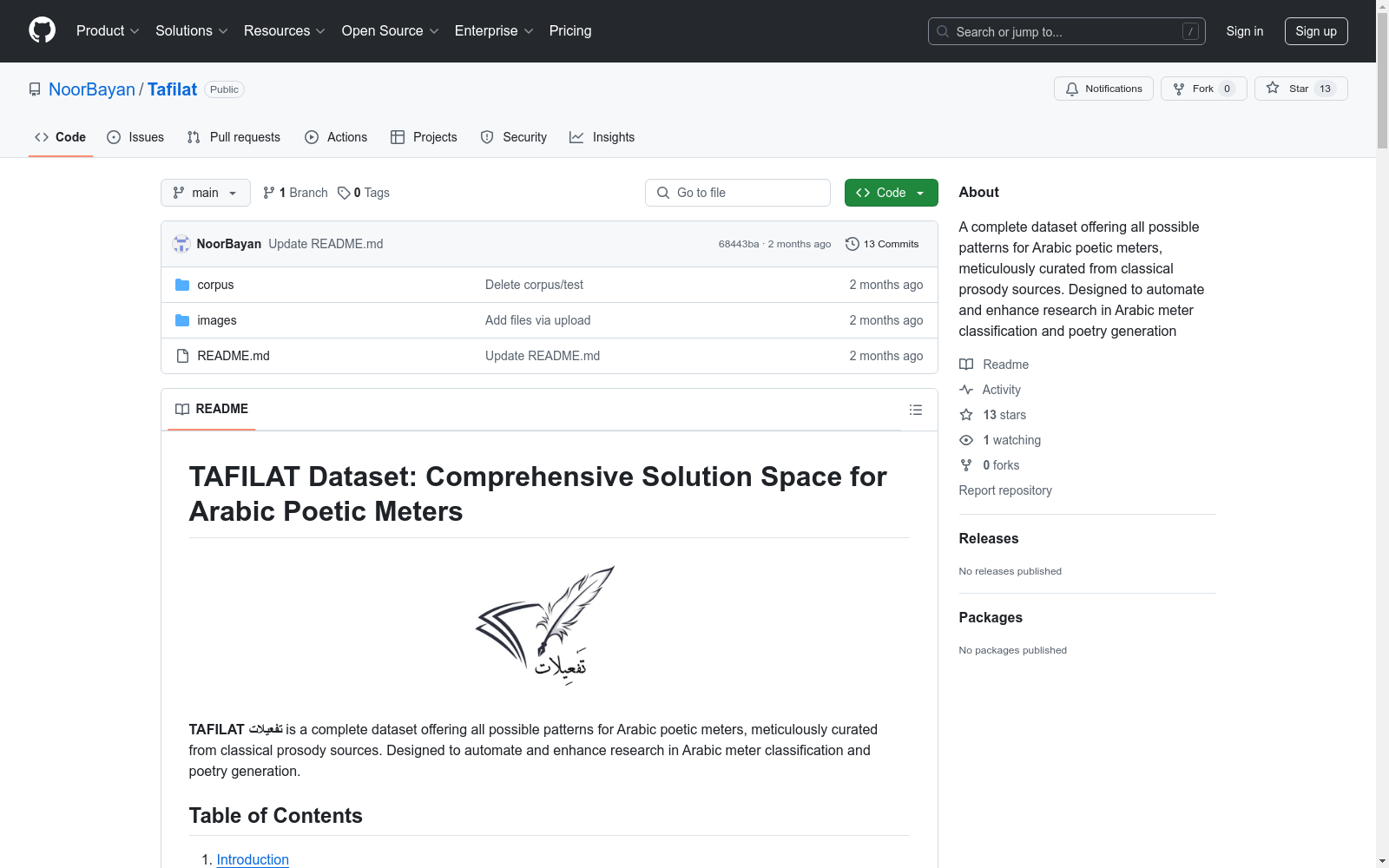
Task: Switch to the Issues tab
Action: pos(135,137)
